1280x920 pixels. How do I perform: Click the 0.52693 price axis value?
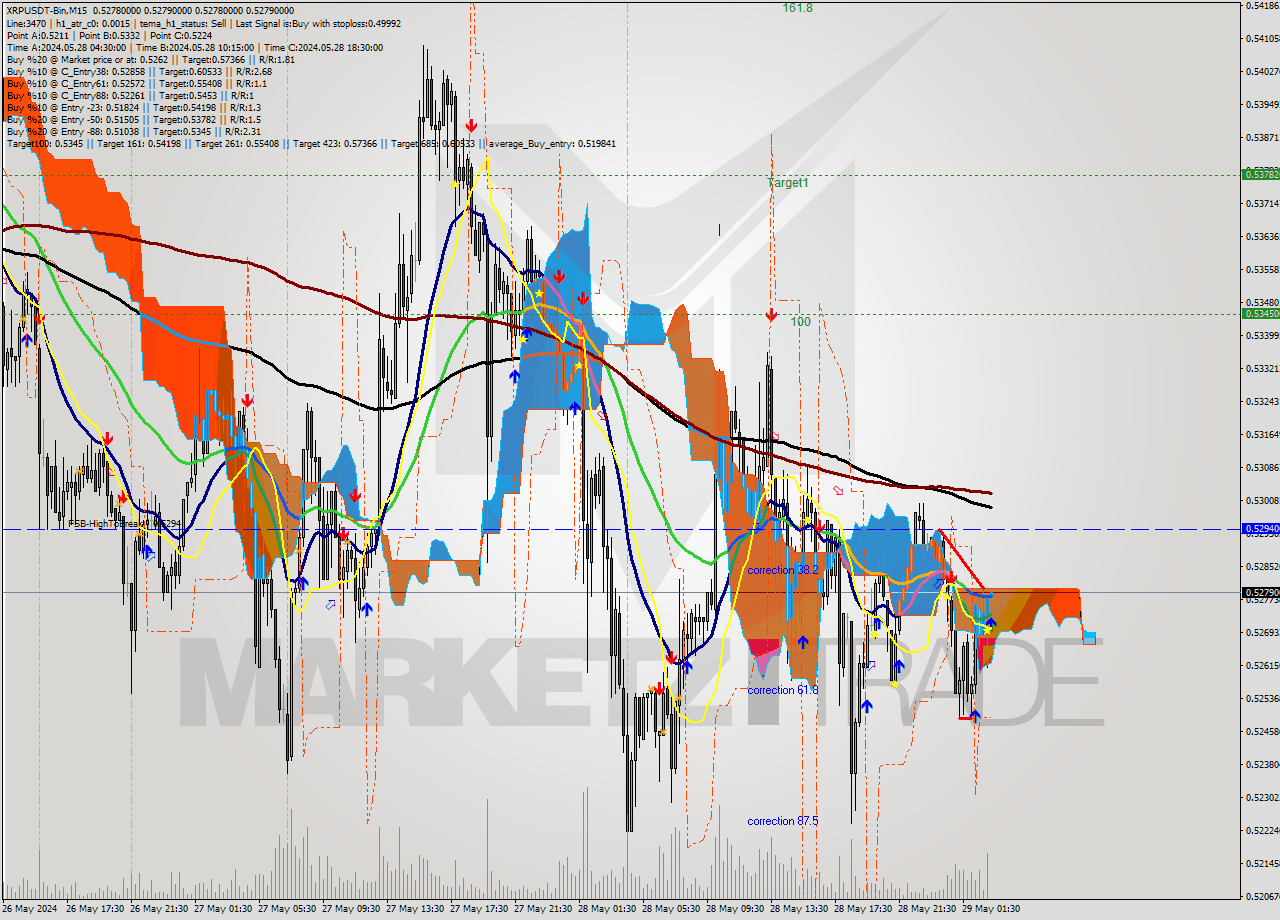1261,633
